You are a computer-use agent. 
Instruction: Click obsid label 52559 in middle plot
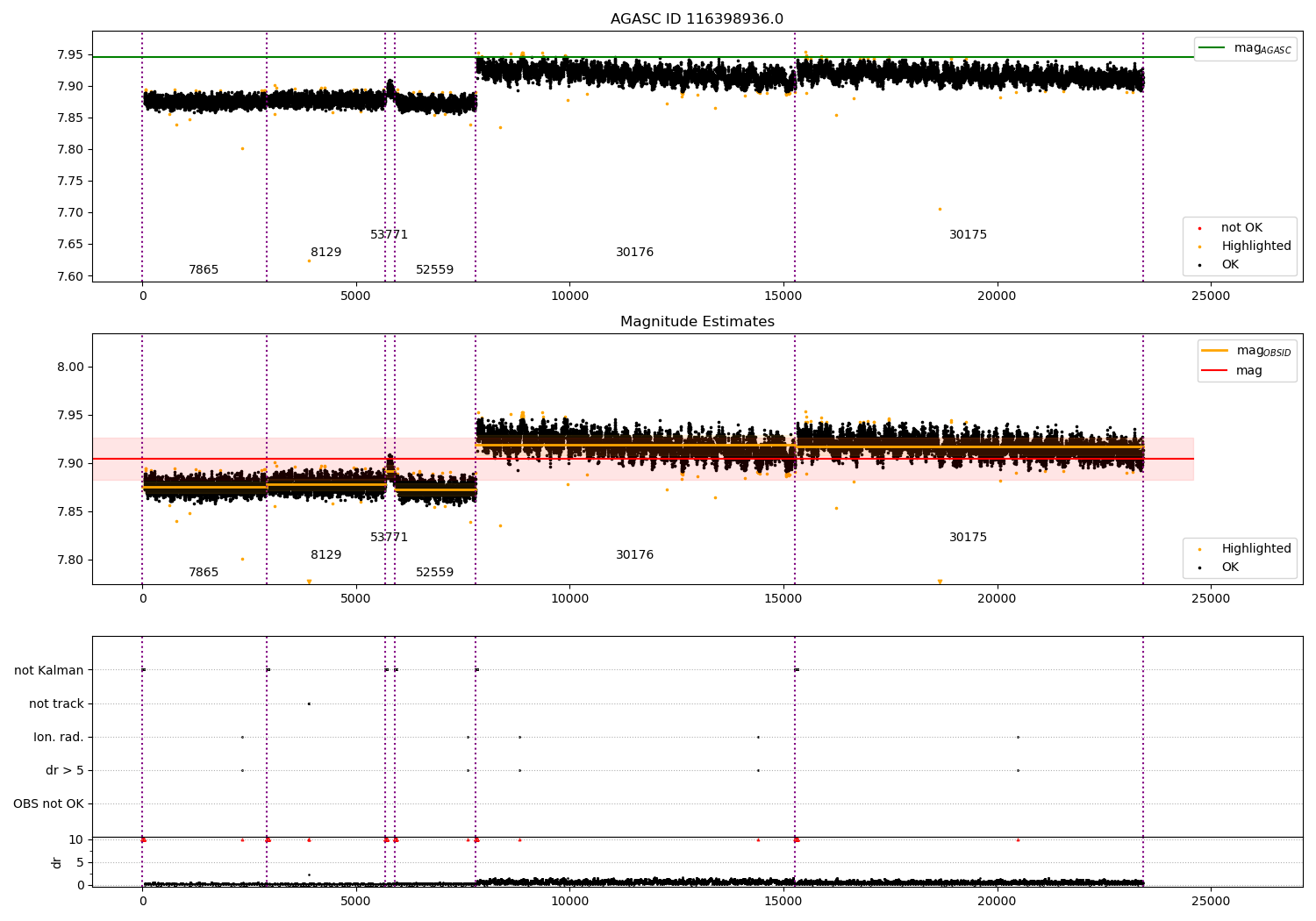click(435, 573)
